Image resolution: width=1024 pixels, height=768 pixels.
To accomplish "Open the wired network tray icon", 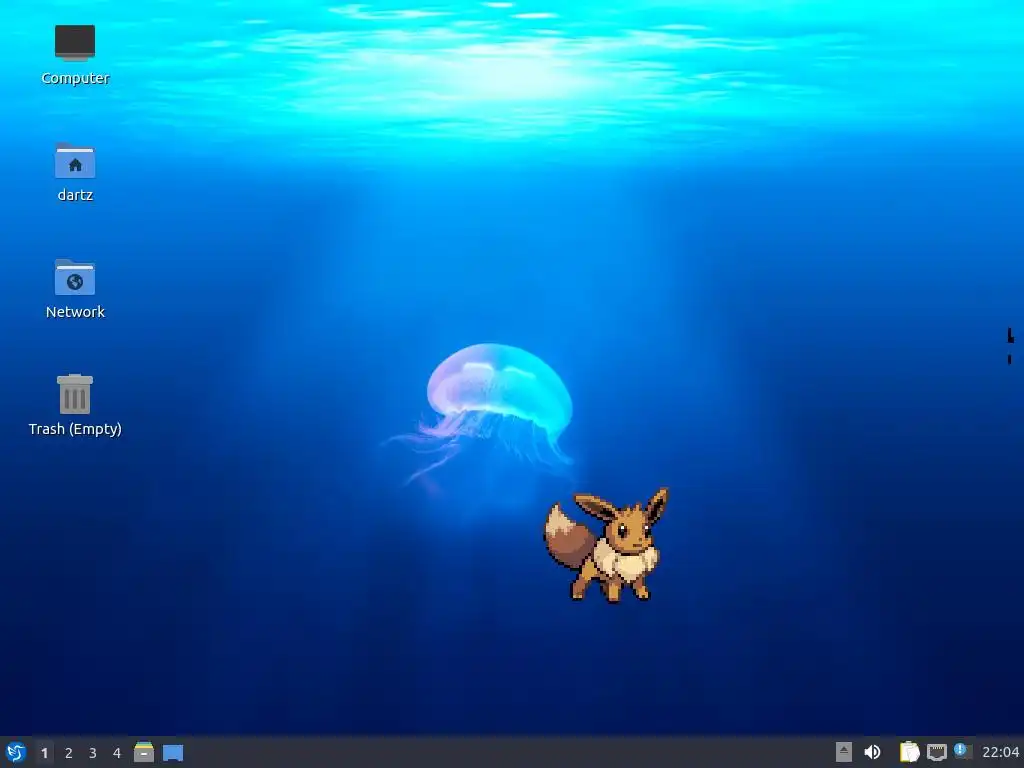I will (x=936, y=752).
